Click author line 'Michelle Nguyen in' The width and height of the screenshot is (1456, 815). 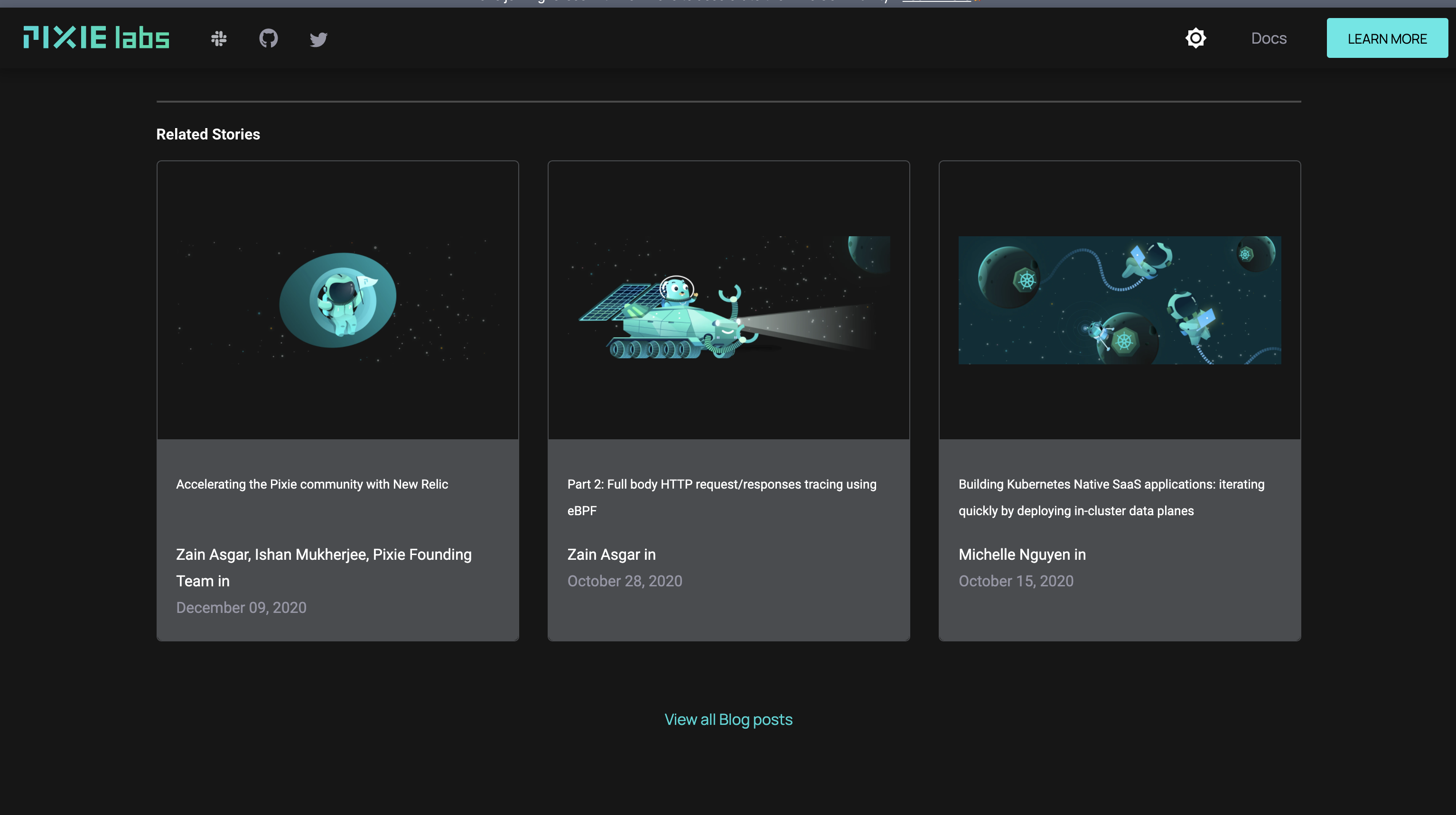coord(1021,554)
